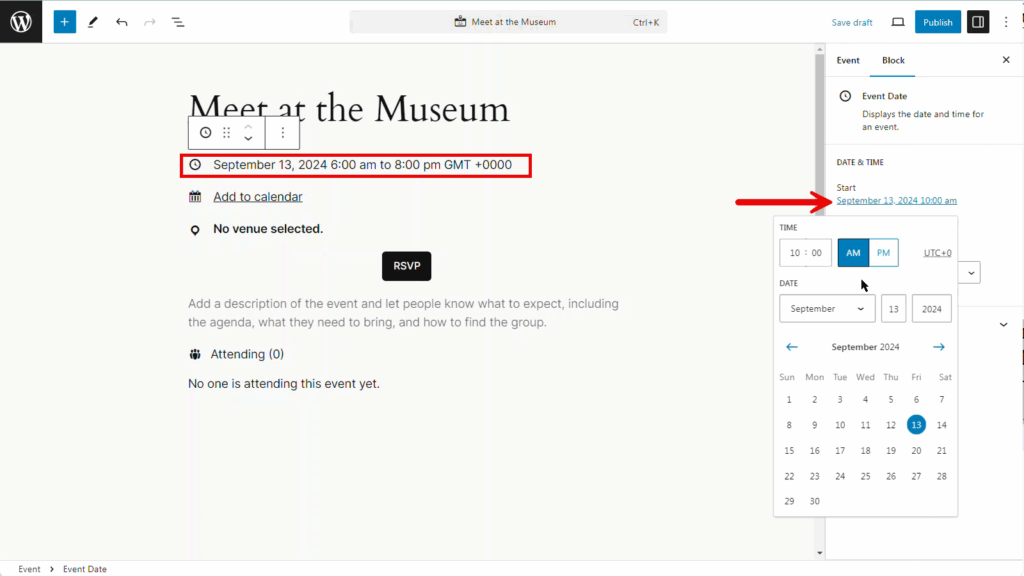1024x576 pixels.
Task: Select the Tools pencil icon
Action: (93, 22)
